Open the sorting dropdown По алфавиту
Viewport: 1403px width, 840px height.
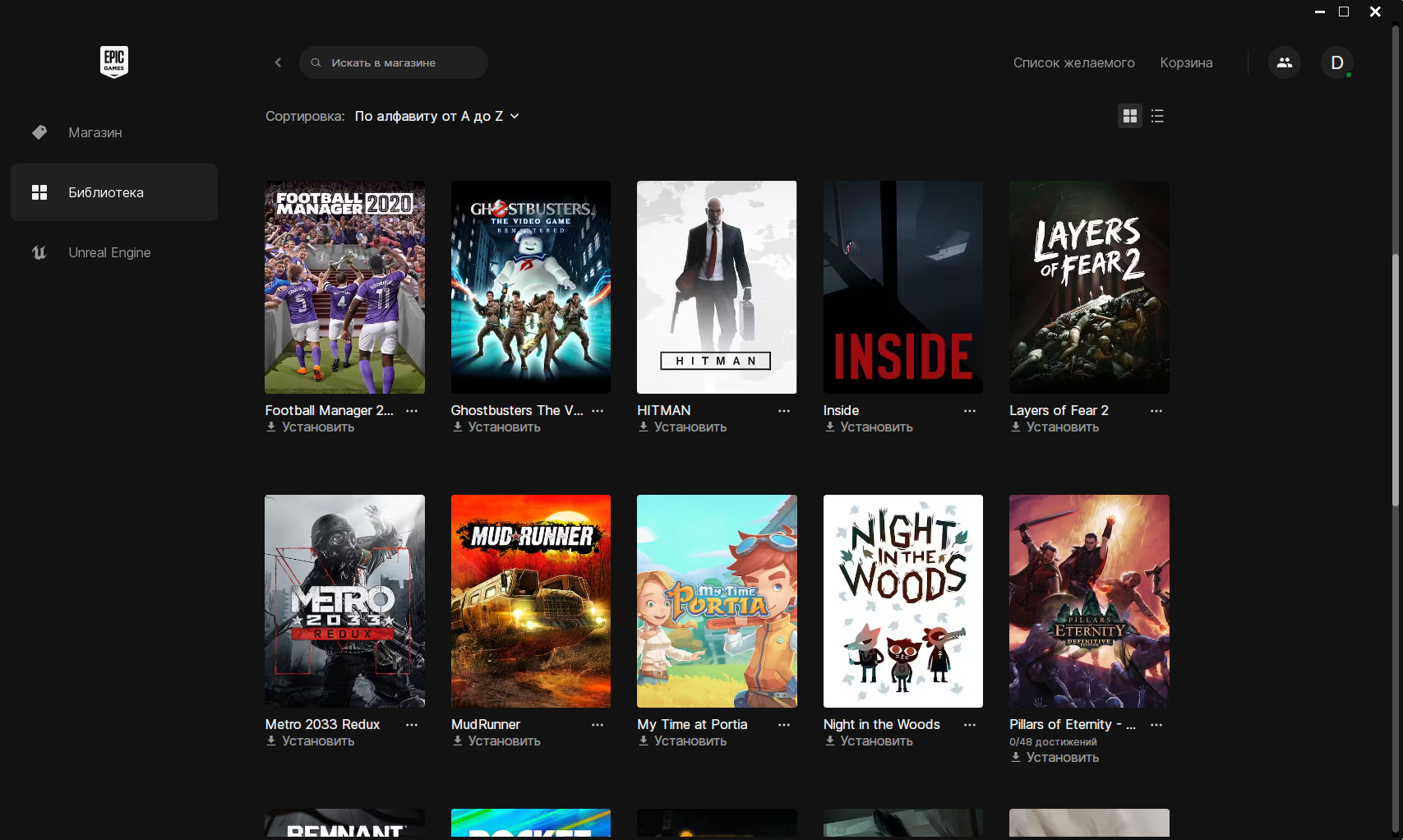[436, 116]
